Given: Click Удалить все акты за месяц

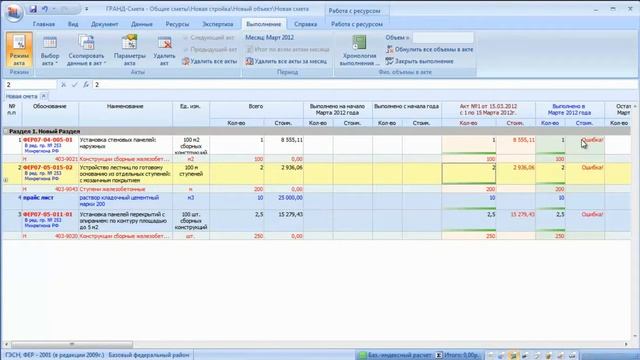Looking at the screenshot, I should 287,61.
